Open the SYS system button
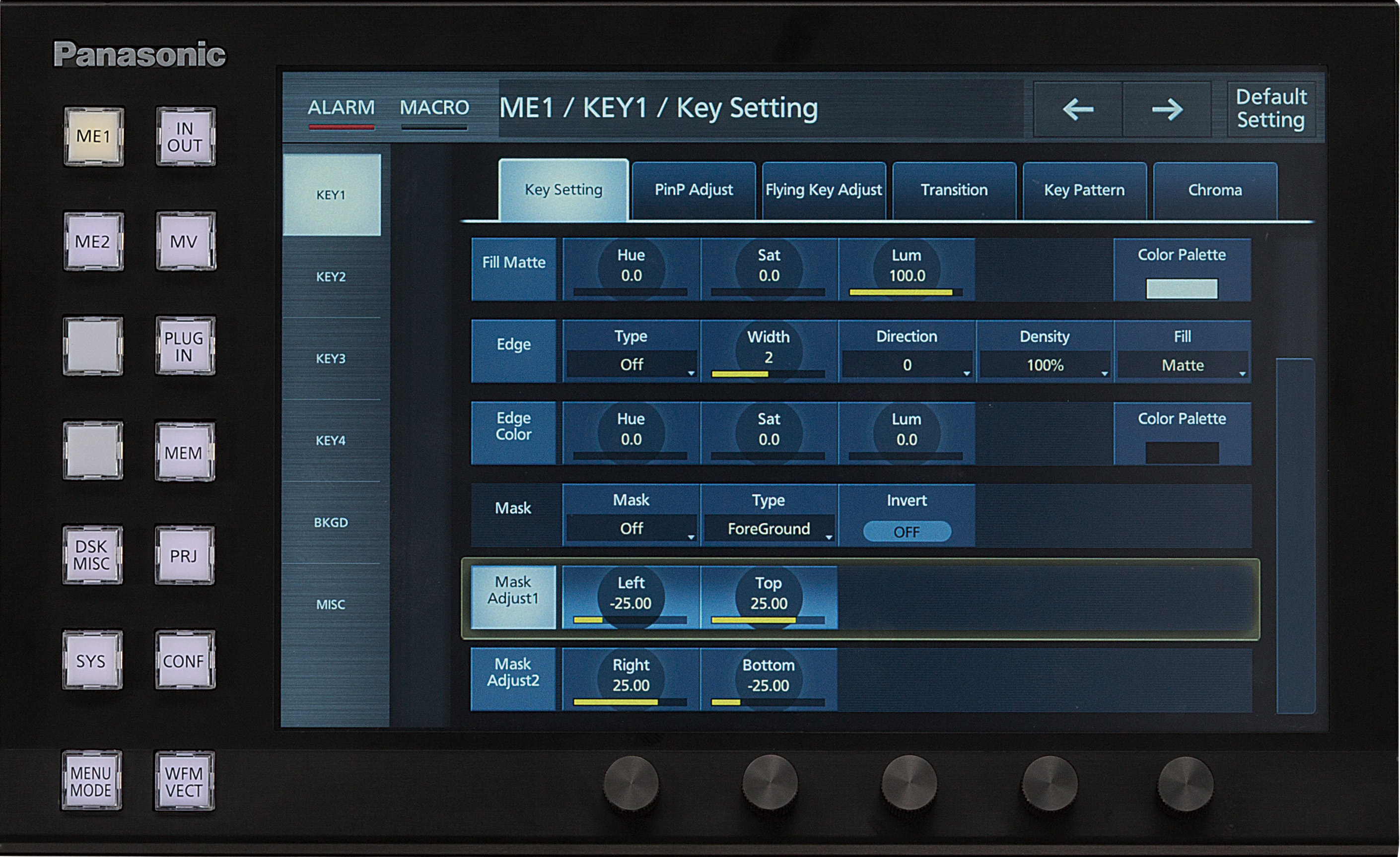 tap(92, 660)
